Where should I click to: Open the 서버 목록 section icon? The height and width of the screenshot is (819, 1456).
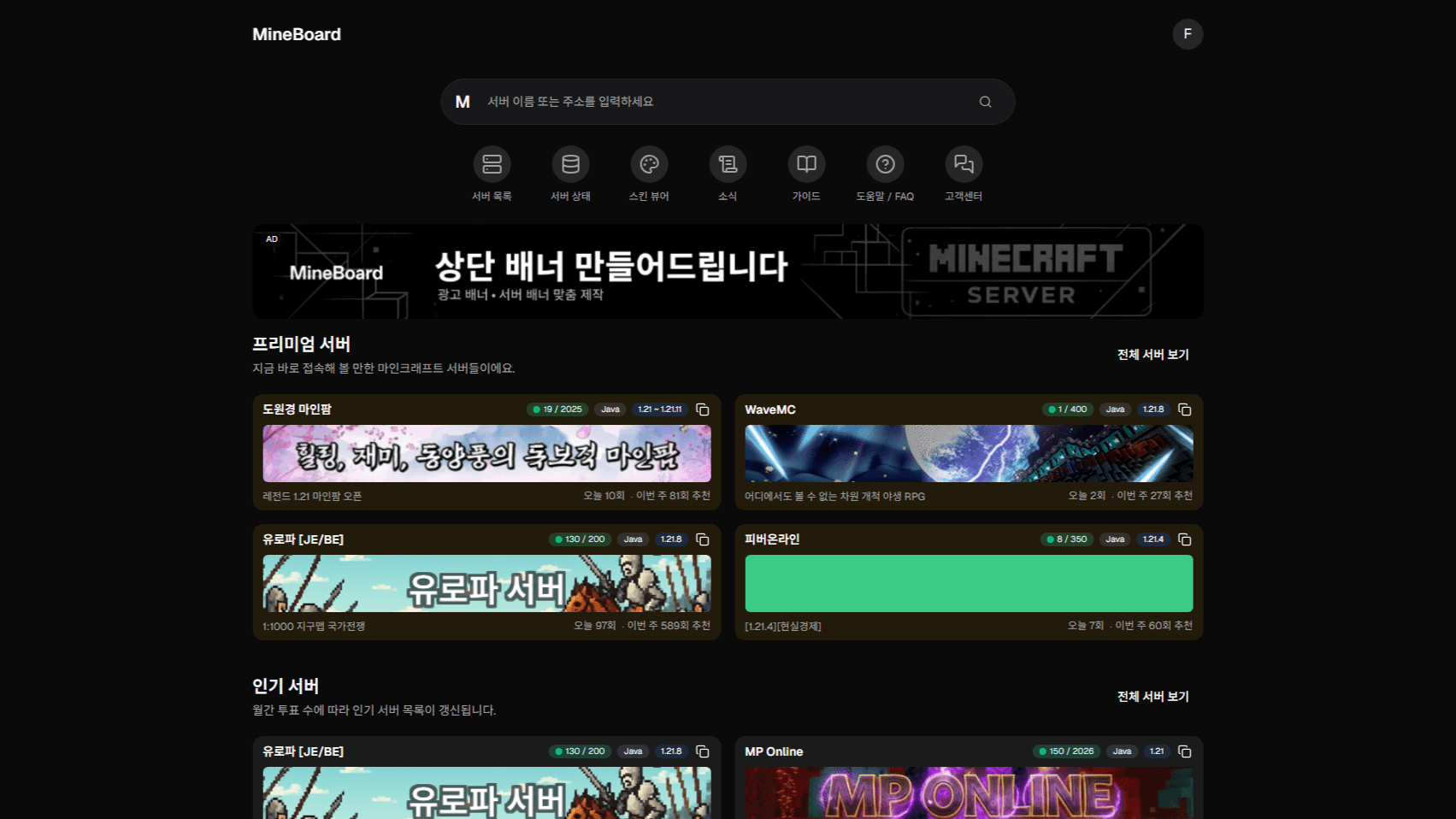492,165
